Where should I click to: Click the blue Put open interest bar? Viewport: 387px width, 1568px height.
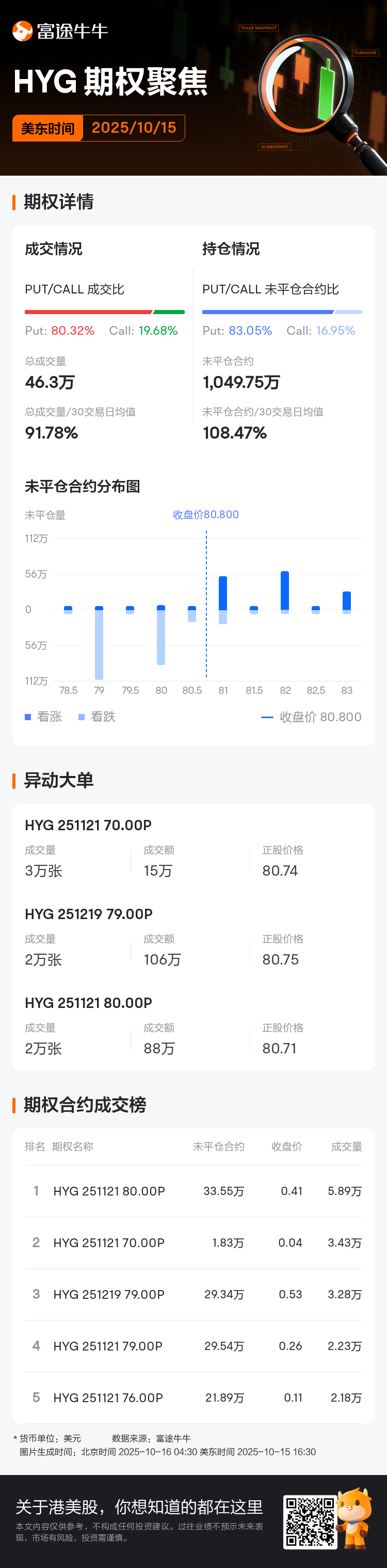267,312
